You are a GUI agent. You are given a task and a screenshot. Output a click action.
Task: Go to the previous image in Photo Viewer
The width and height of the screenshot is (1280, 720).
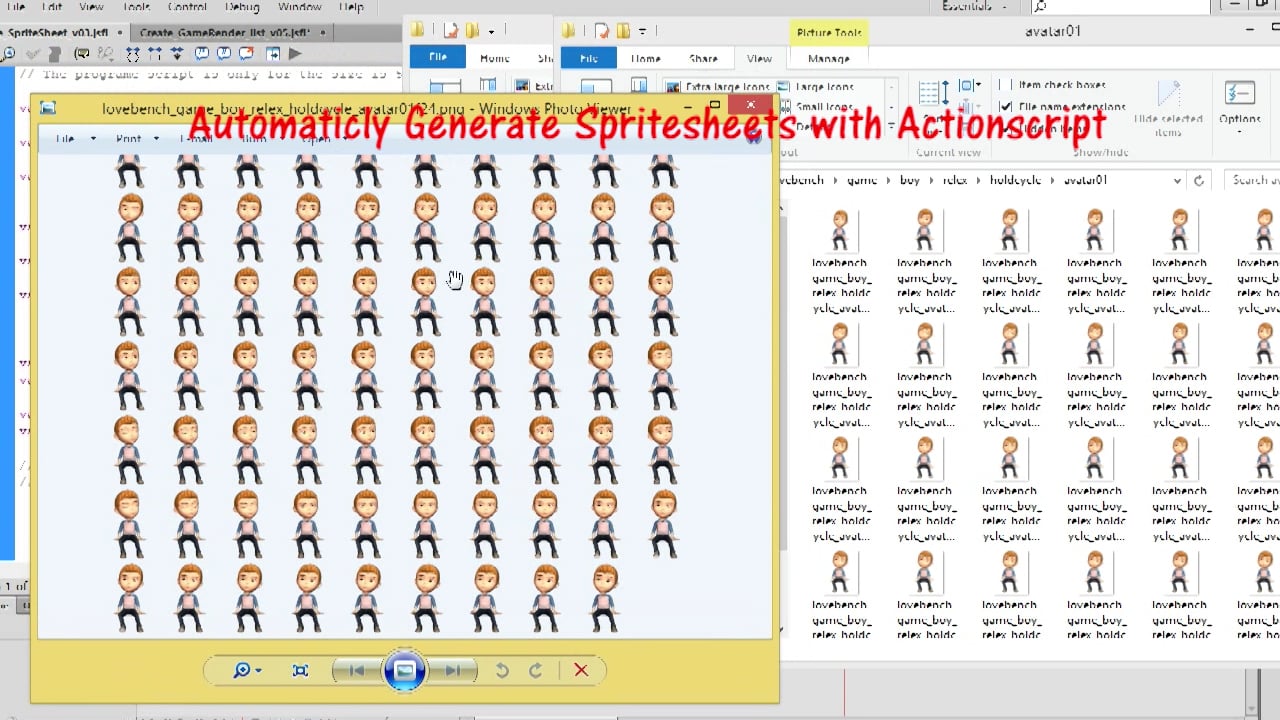pos(356,671)
